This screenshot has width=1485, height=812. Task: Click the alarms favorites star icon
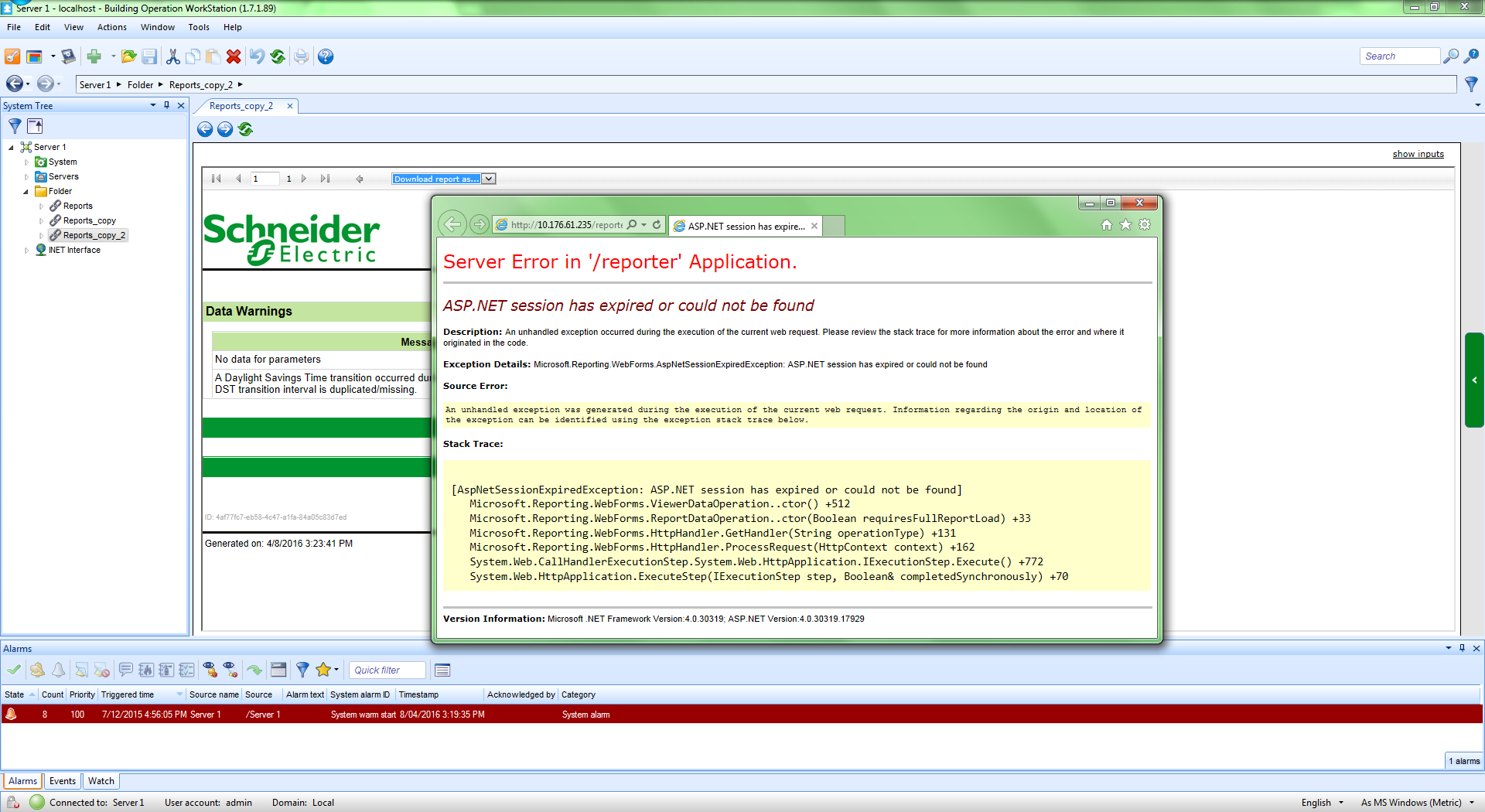point(323,670)
